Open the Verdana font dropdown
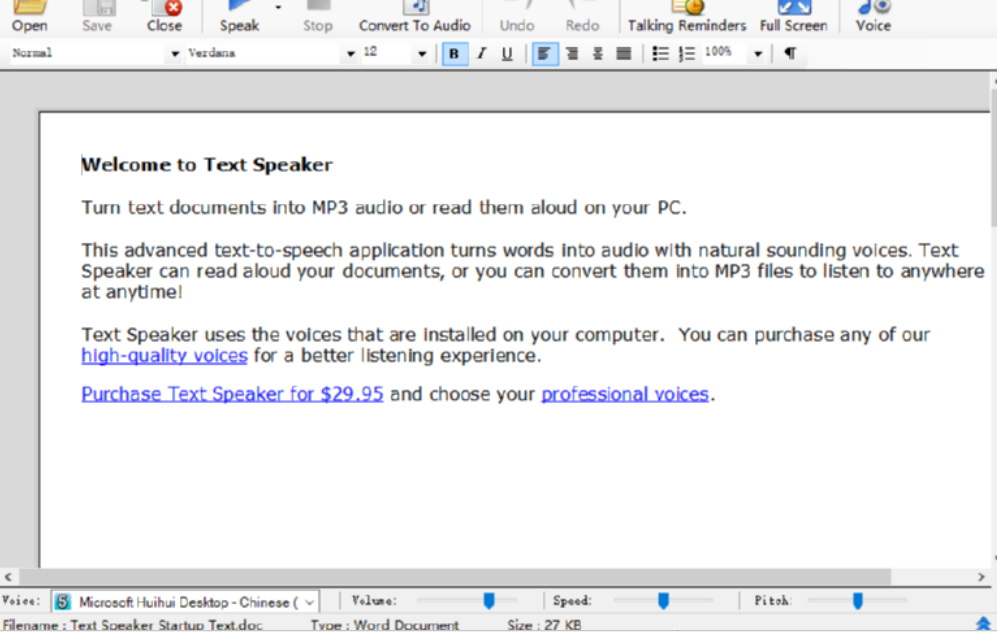The width and height of the screenshot is (997, 632). tap(350, 54)
